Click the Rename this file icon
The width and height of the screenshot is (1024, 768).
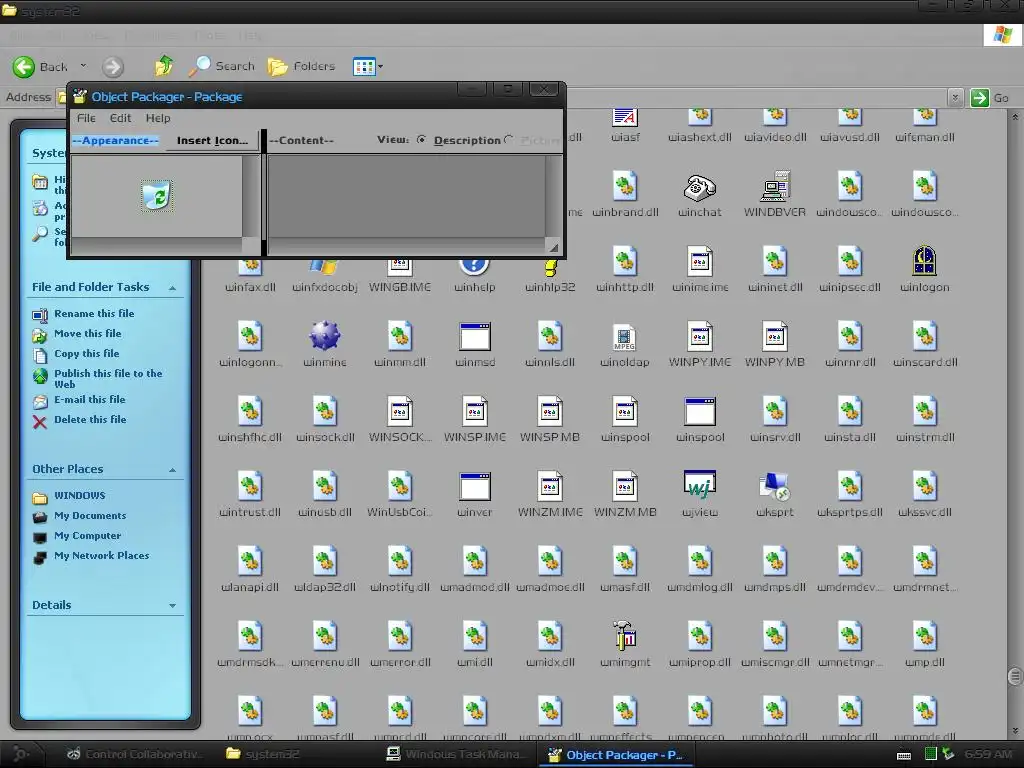[x=40, y=315]
